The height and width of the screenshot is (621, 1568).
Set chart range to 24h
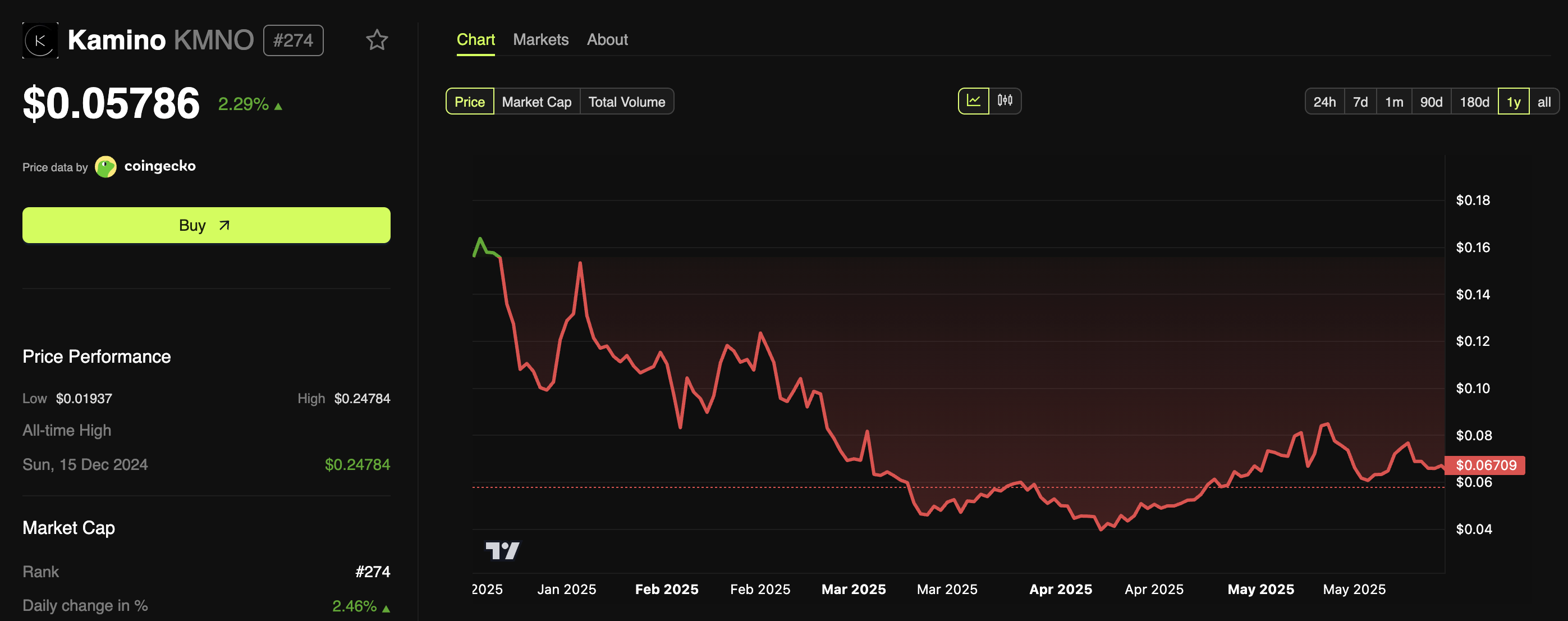(1324, 102)
